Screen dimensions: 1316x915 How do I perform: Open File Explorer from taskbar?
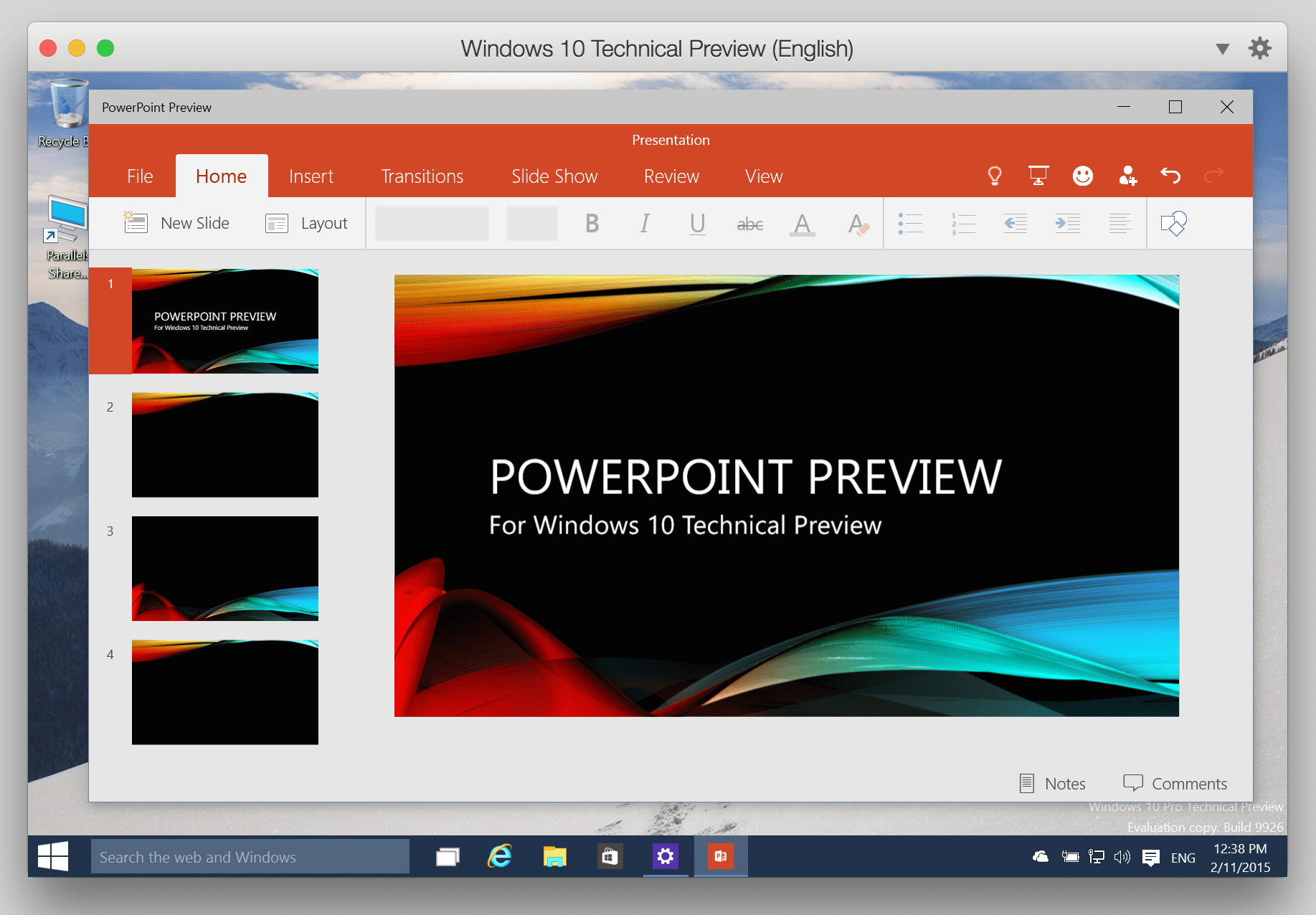[554, 857]
